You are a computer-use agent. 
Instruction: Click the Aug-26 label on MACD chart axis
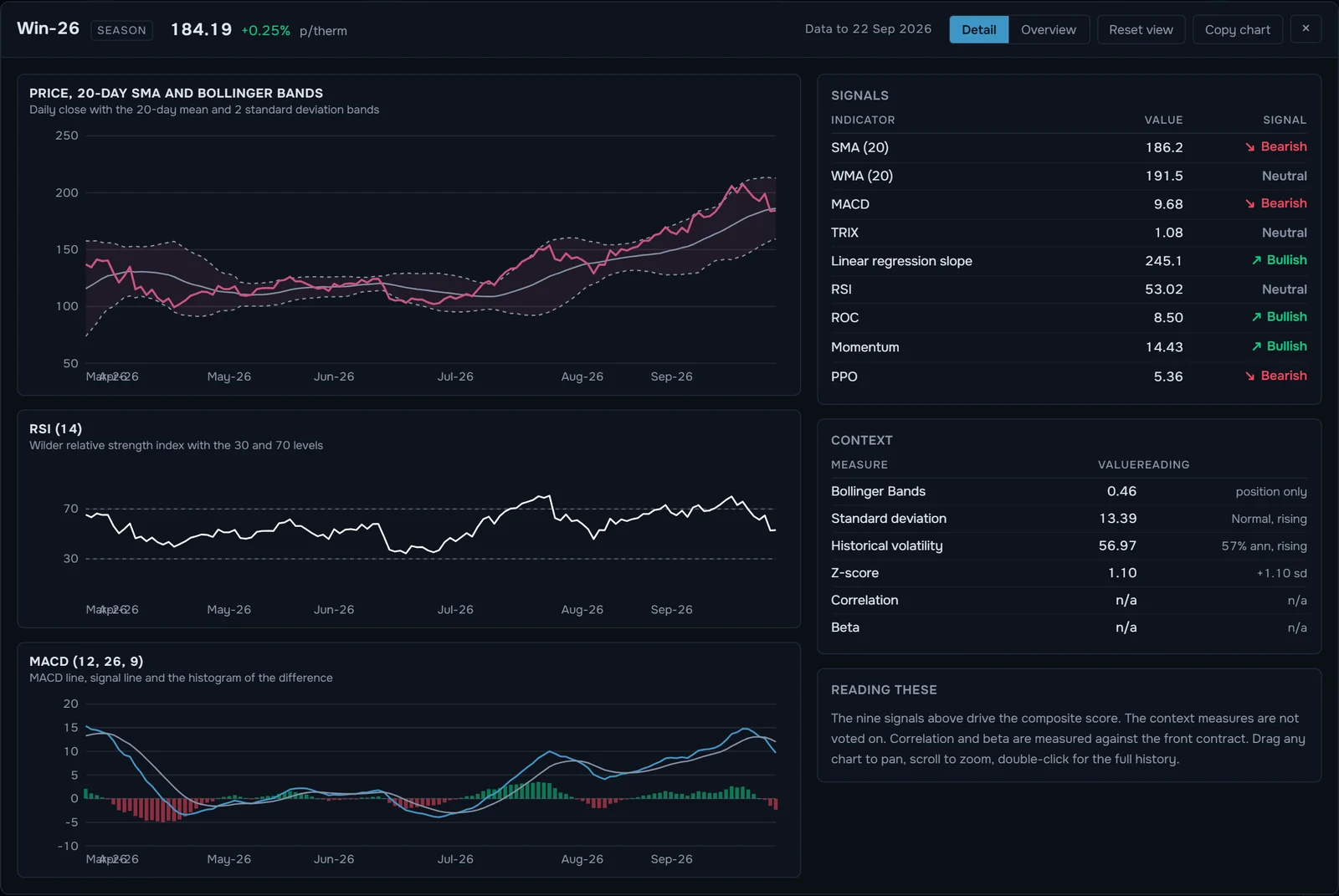pyautogui.click(x=582, y=859)
